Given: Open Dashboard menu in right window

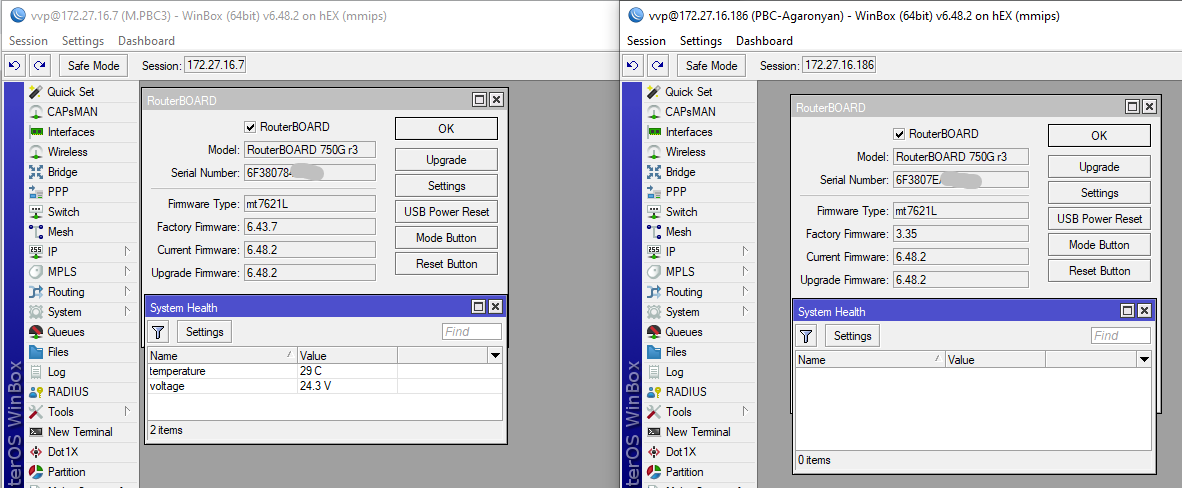Looking at the screenshot, I should coord(764,41).
